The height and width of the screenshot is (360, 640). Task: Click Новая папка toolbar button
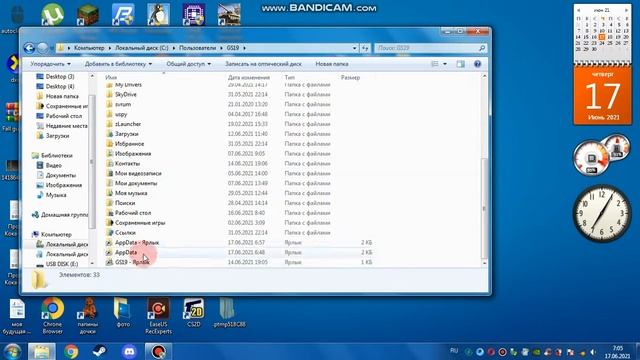[331, 64]
